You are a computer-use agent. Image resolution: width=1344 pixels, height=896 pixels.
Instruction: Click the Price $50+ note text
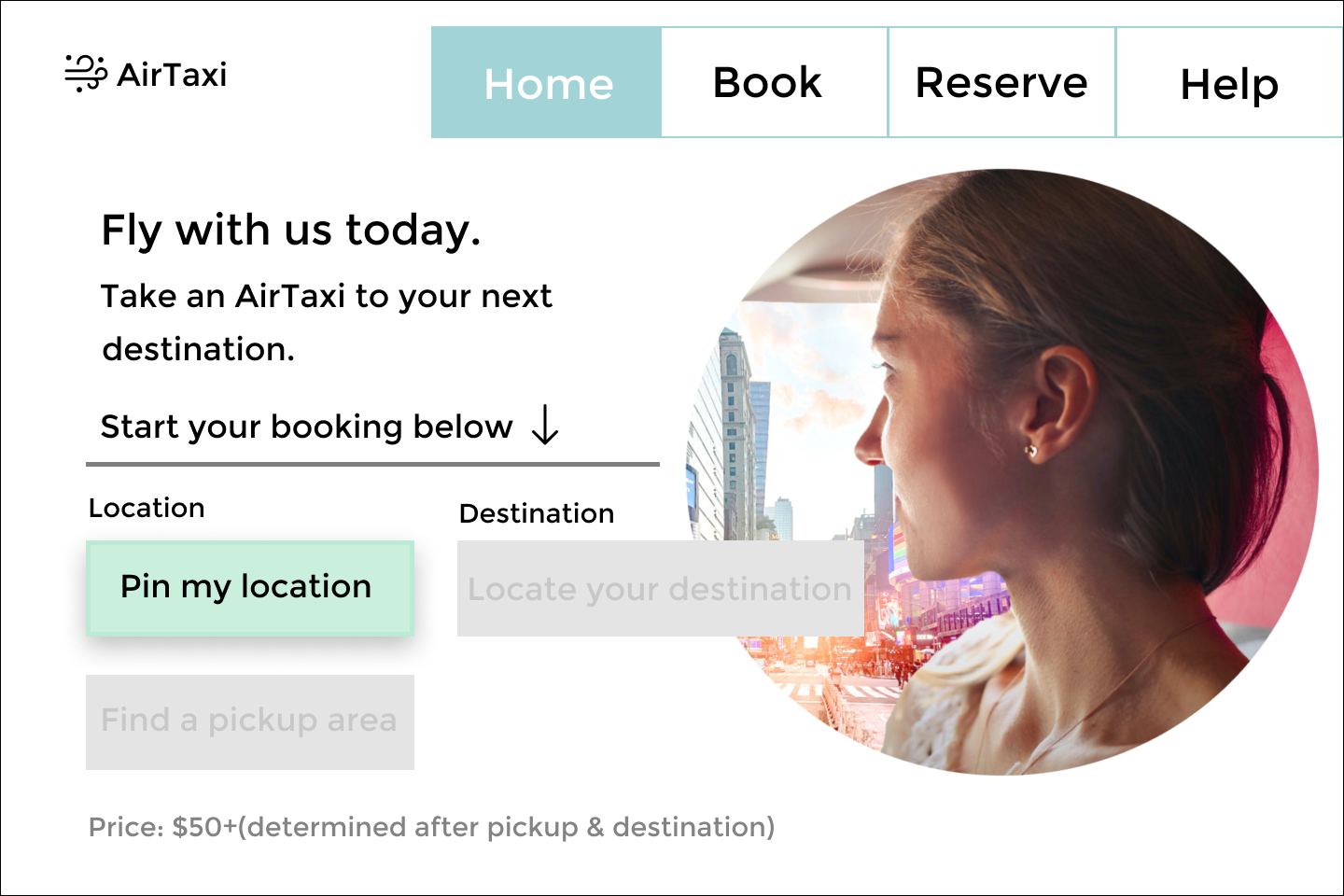(431, 827)
